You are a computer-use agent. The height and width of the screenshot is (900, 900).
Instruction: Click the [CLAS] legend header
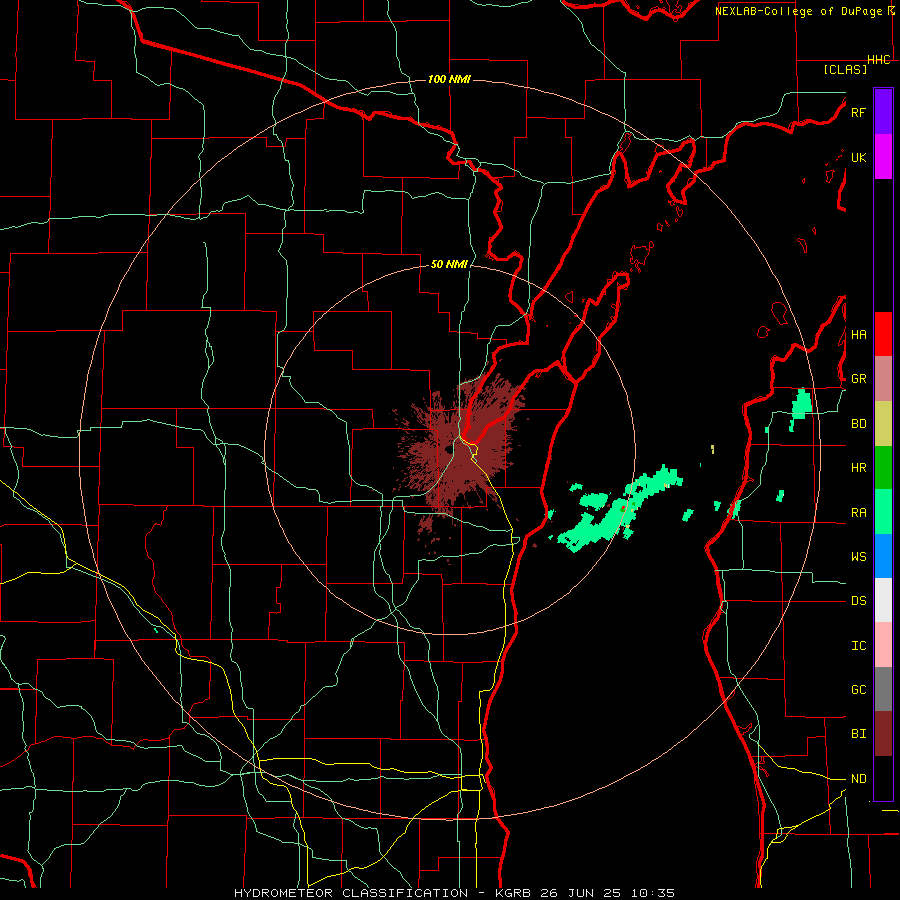tap(845, 69)
